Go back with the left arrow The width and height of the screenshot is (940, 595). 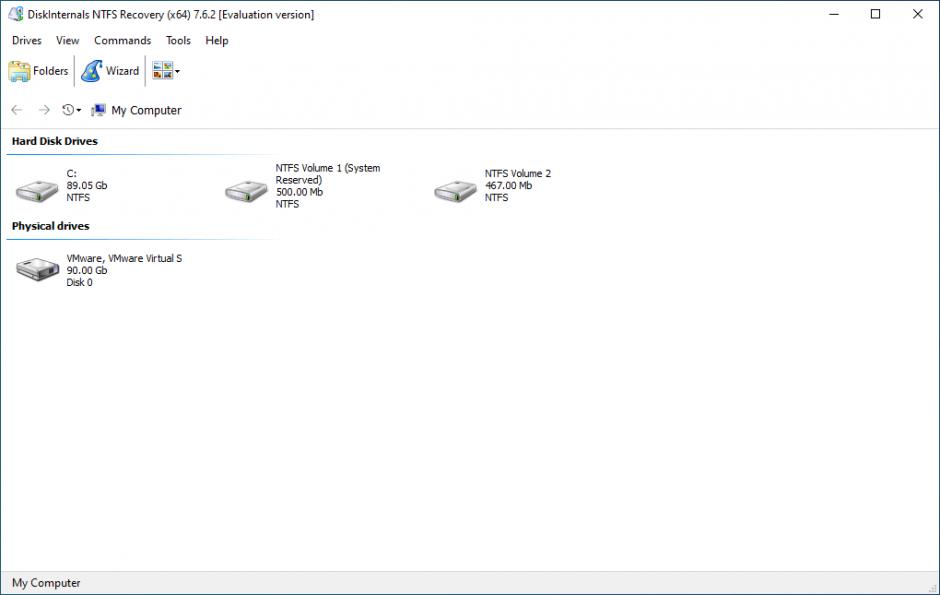click(x=17, y=110)
